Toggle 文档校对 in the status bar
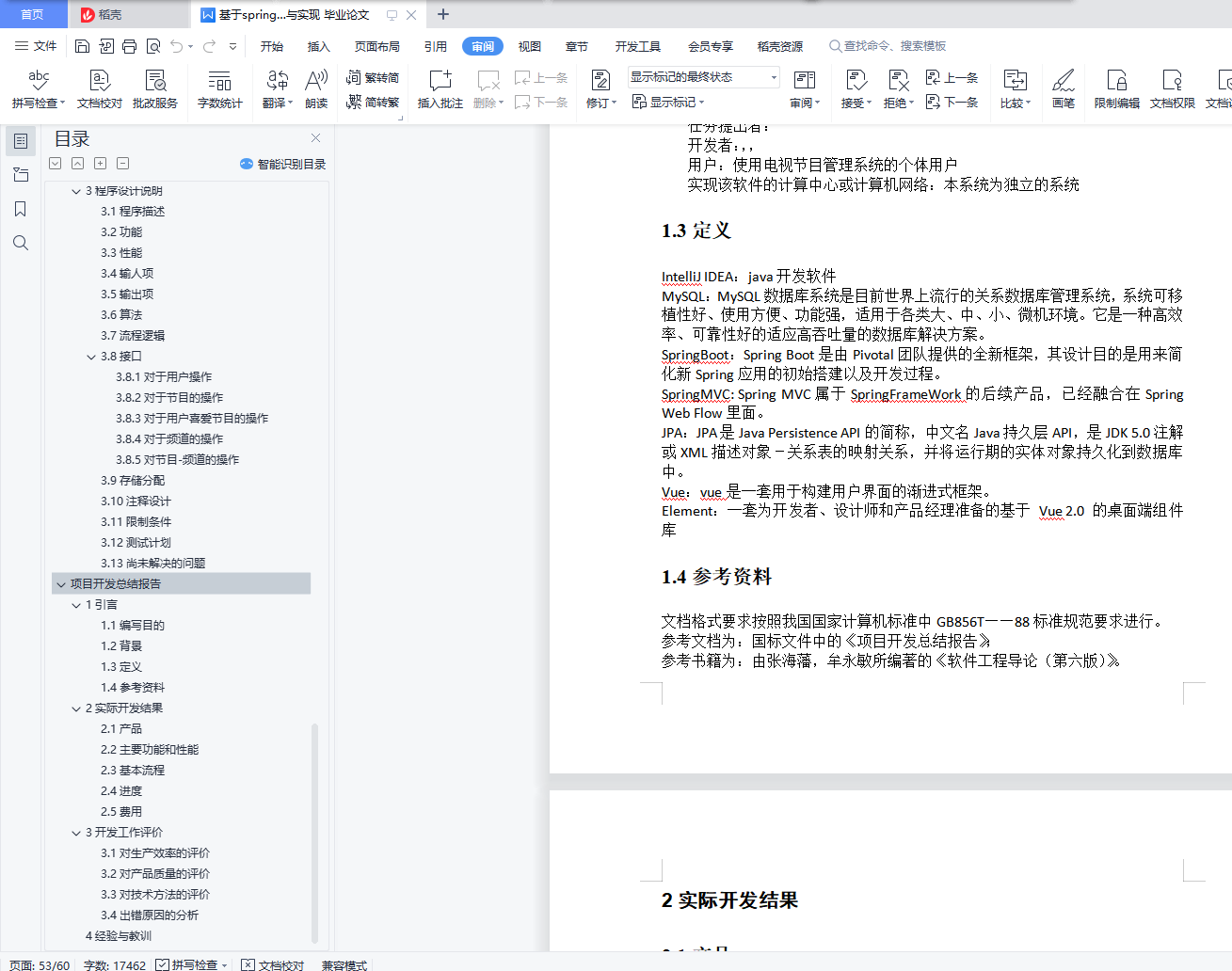The height and width of the screenshot is (971, 1232). pyautogui.click(x=273, y=964)
